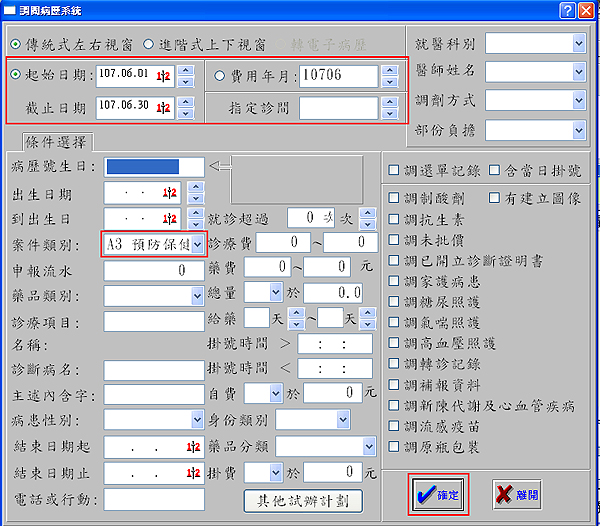Click the 其他試辦計劃 button

(303, 500)
